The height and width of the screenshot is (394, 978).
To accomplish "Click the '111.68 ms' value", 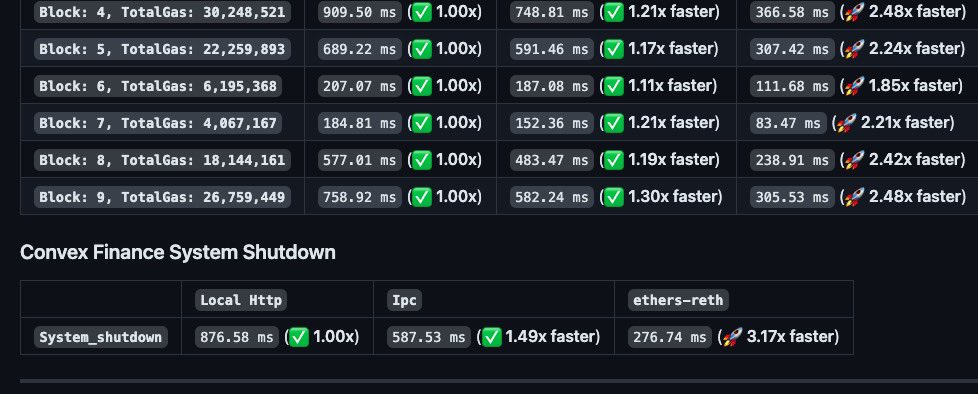I will click(792, 86).
